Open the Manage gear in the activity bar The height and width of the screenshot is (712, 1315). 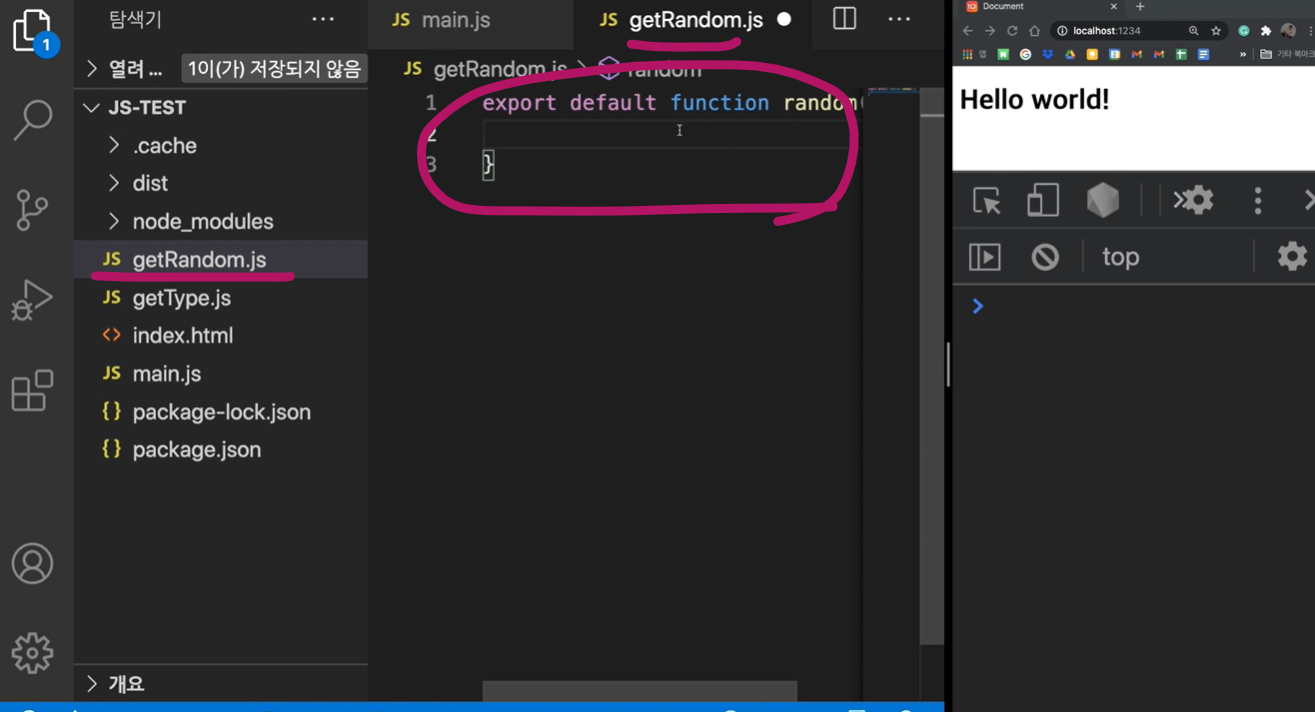(32, 652)
